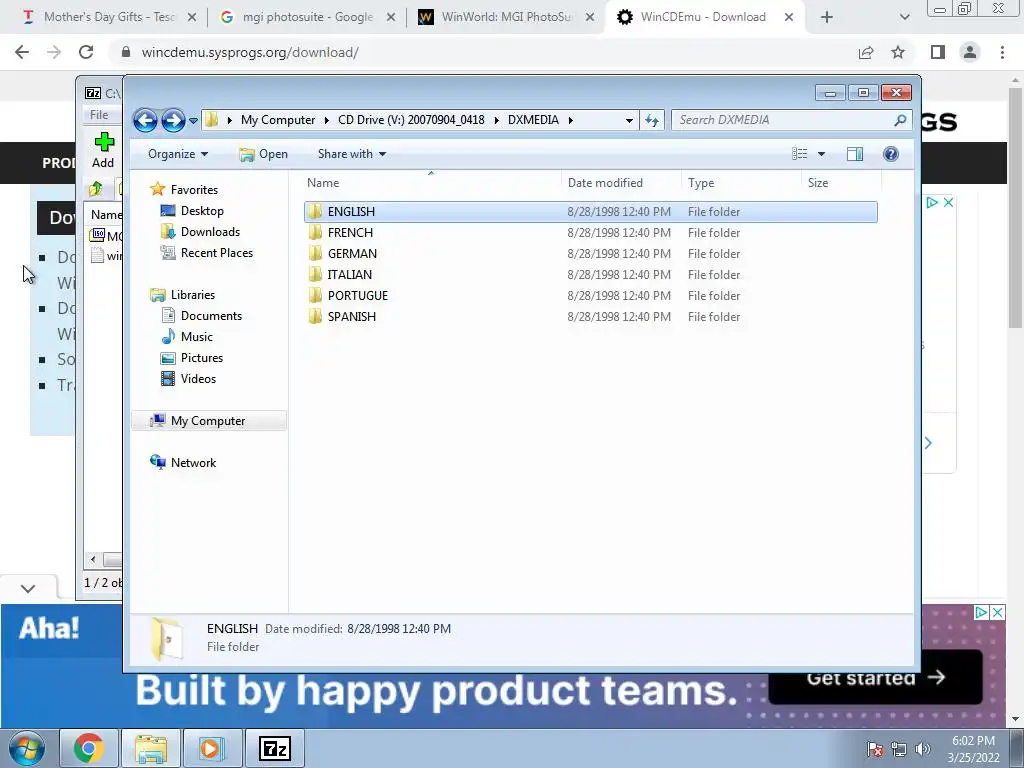The width and height of the screenshot is (1024, 768).
Task: Open Windows Start orb
Action: (27, 748)
